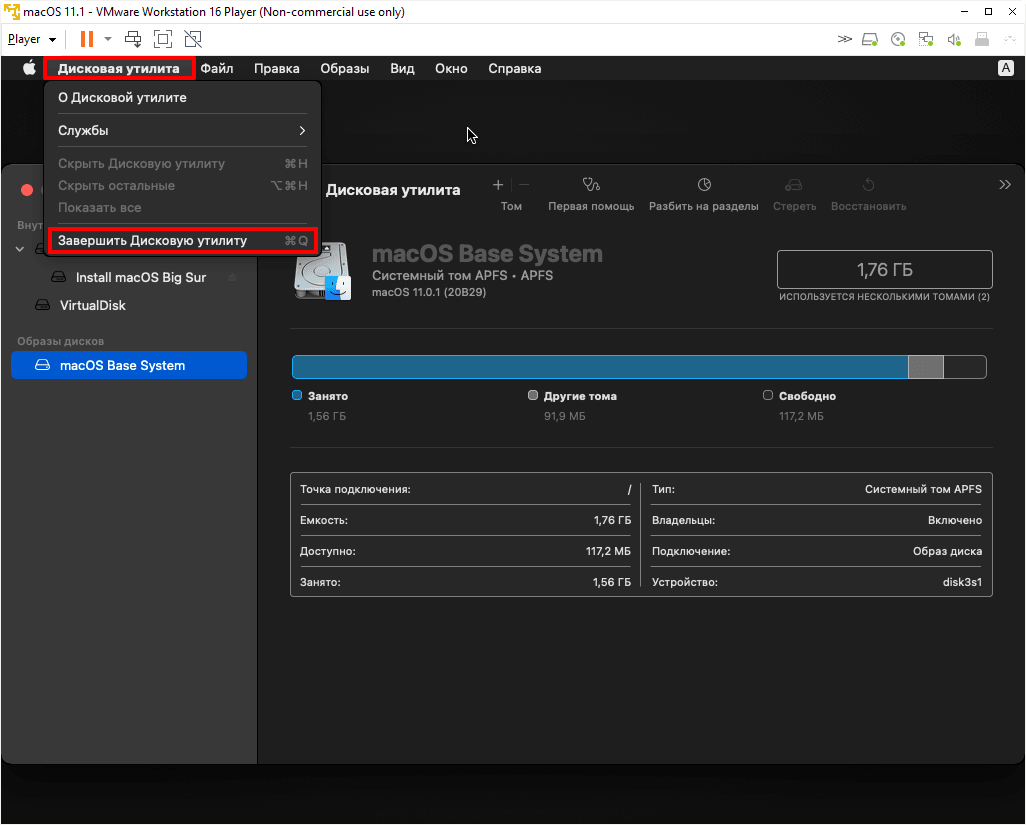Open the Apple menu

click(x=29, y=69)
